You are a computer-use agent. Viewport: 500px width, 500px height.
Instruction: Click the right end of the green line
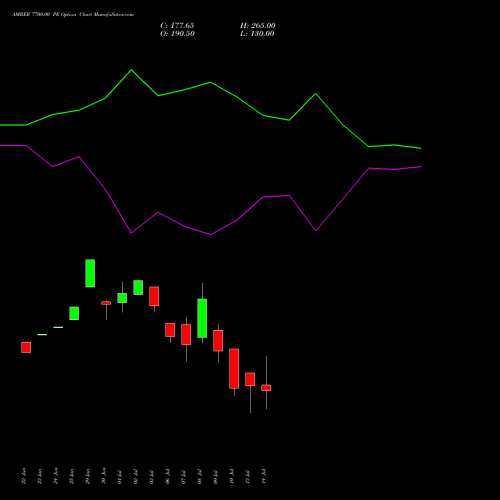pyautogui.click(x=421, y=148)
